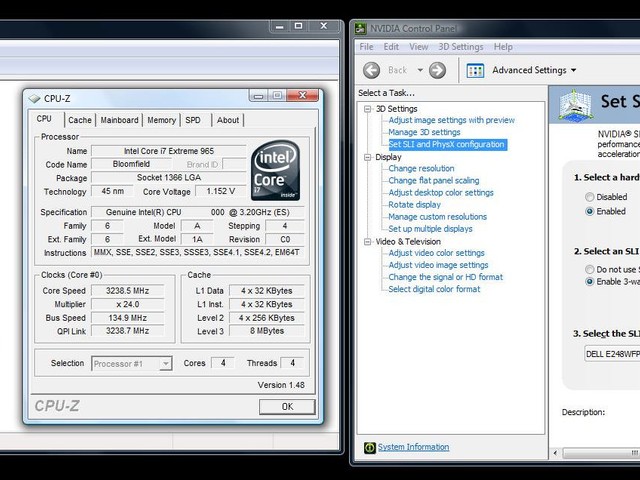Open the File menu
The height and width of the screenshot is (480, 640).
click(x=366, y=47)
